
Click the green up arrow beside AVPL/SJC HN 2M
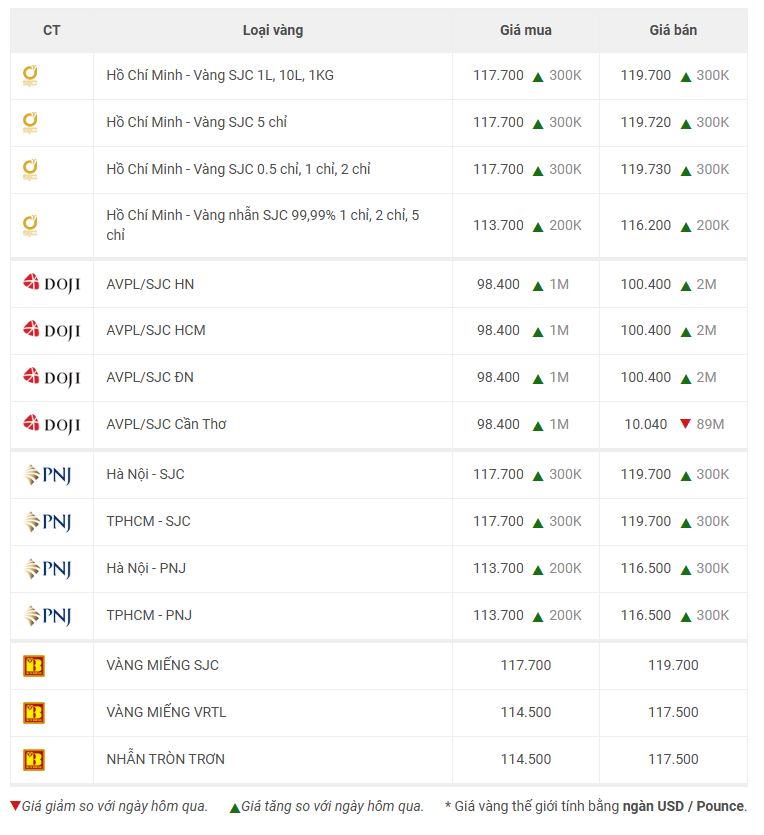(x=686, y=286)
